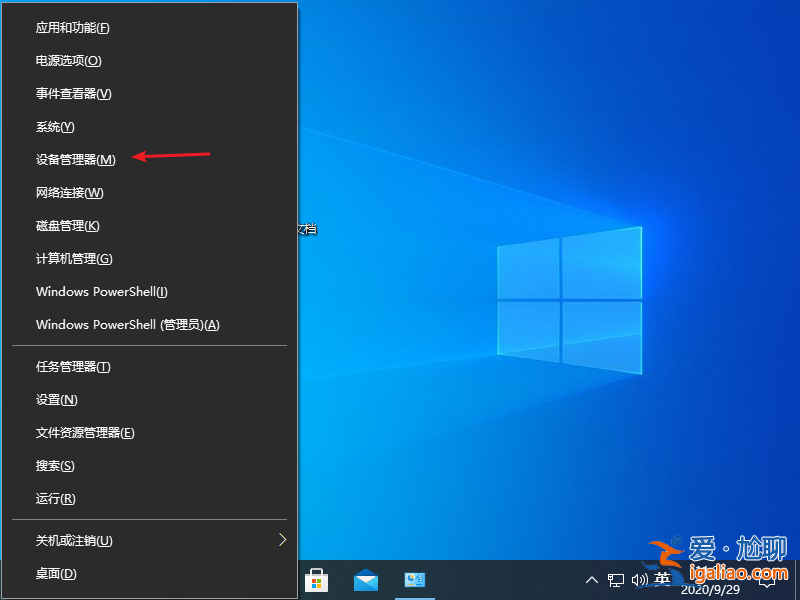Expand the 关机或注销 submenu arrow
This screenshot has height=600, width=800.
pos(283,540)
